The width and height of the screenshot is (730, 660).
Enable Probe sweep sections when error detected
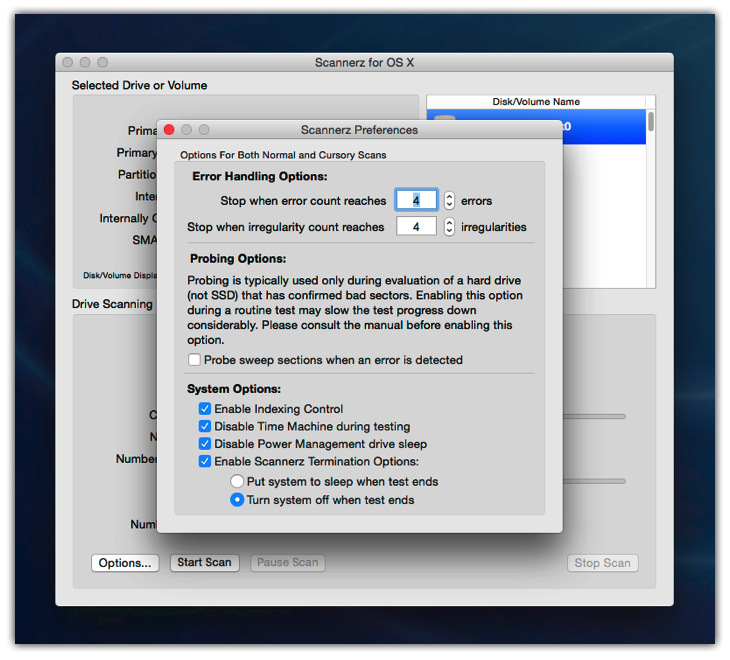click(194, 360)
